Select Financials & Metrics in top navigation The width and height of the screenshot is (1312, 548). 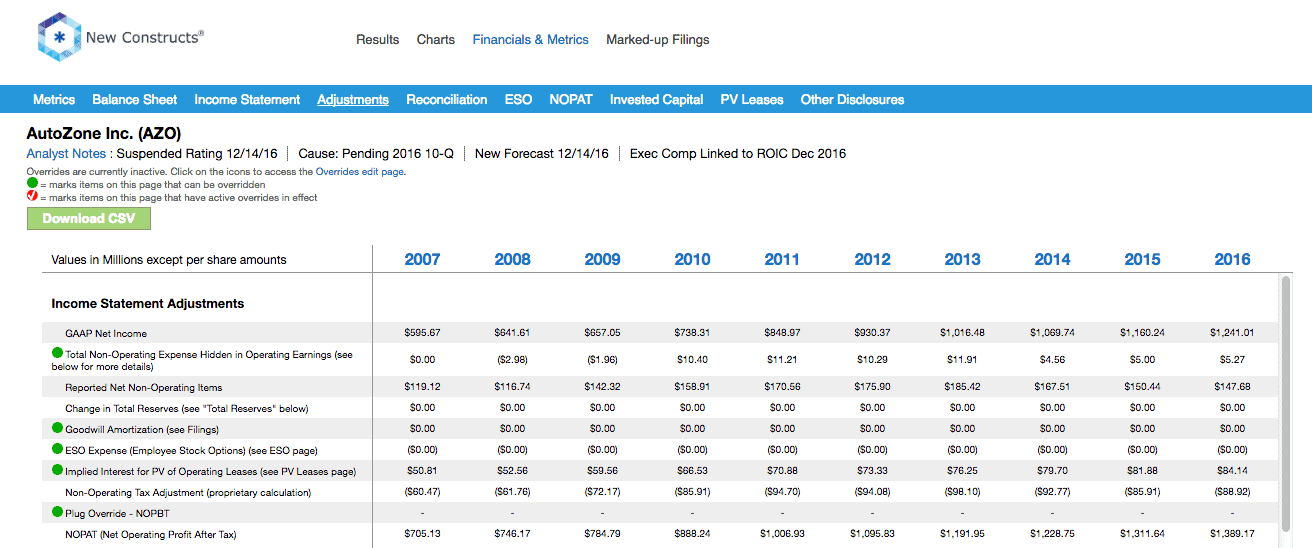click(x=531, y=40)
